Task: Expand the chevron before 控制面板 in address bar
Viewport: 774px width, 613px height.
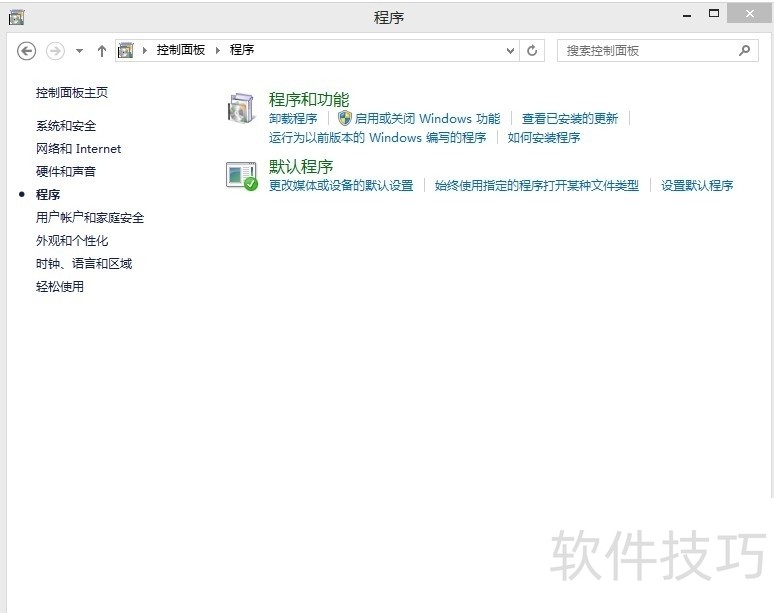Action: click(145, 50)
